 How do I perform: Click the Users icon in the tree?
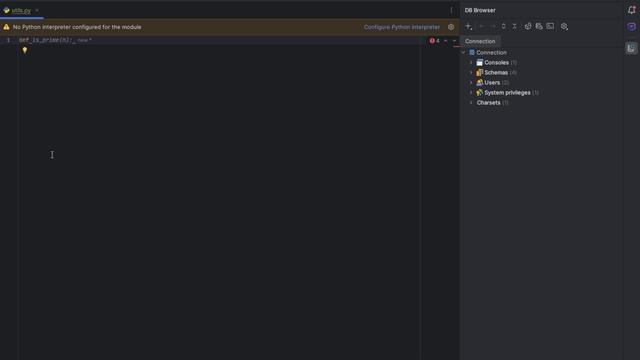click(480, 82)
